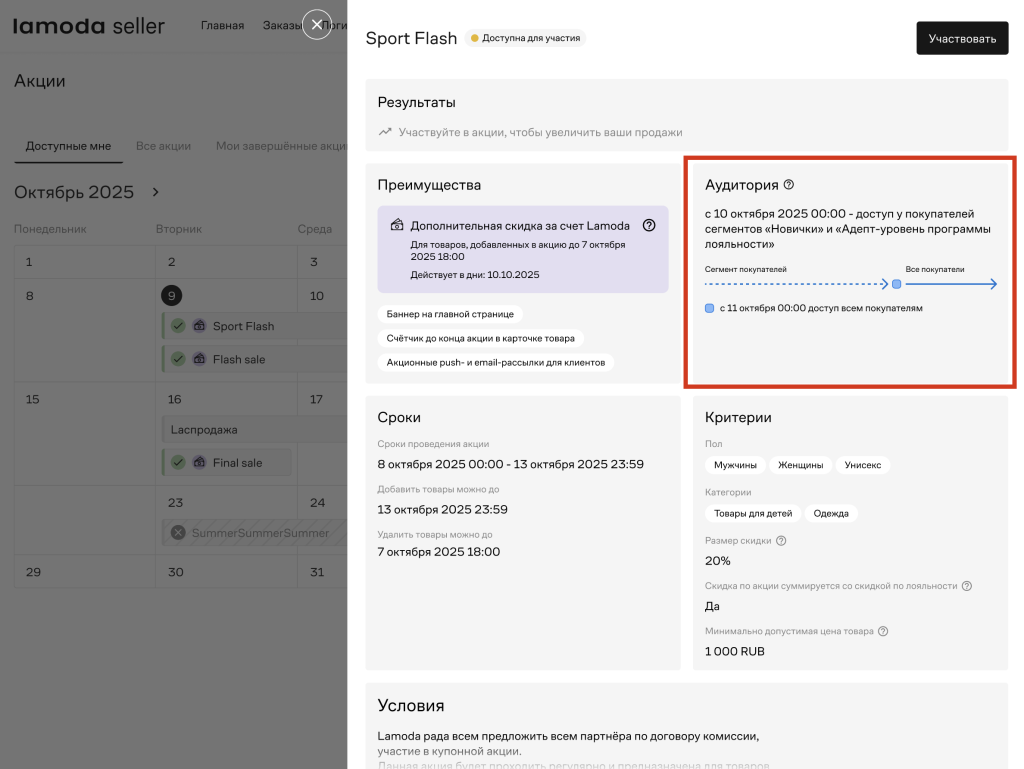This screenshot has height=769, width=1024.
Task: Click cancelled icon on SummerSummerSummer event
Action: [178, 533]
